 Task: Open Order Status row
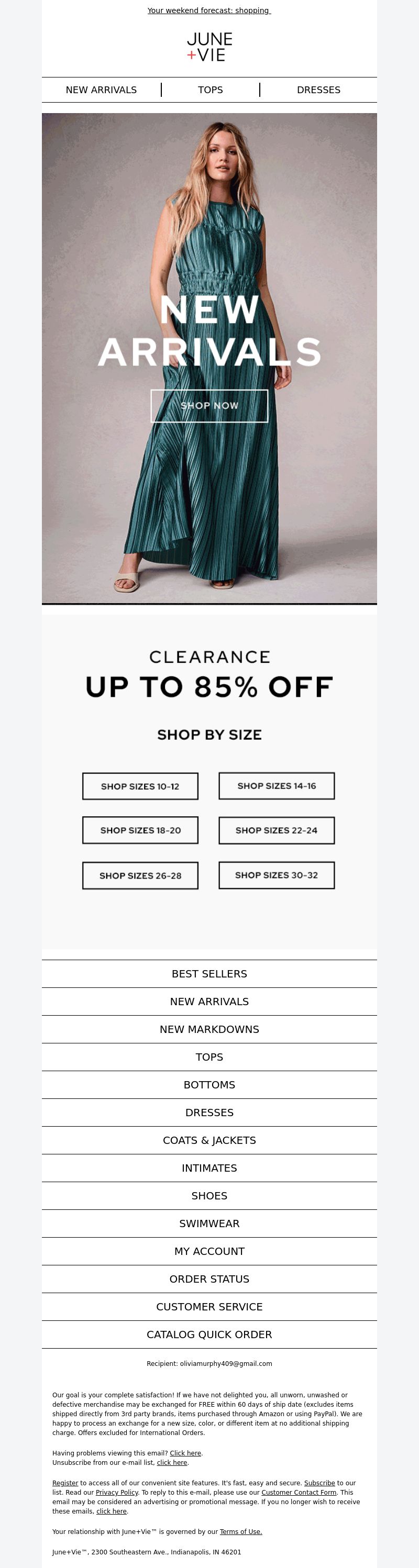(210, 1278)
